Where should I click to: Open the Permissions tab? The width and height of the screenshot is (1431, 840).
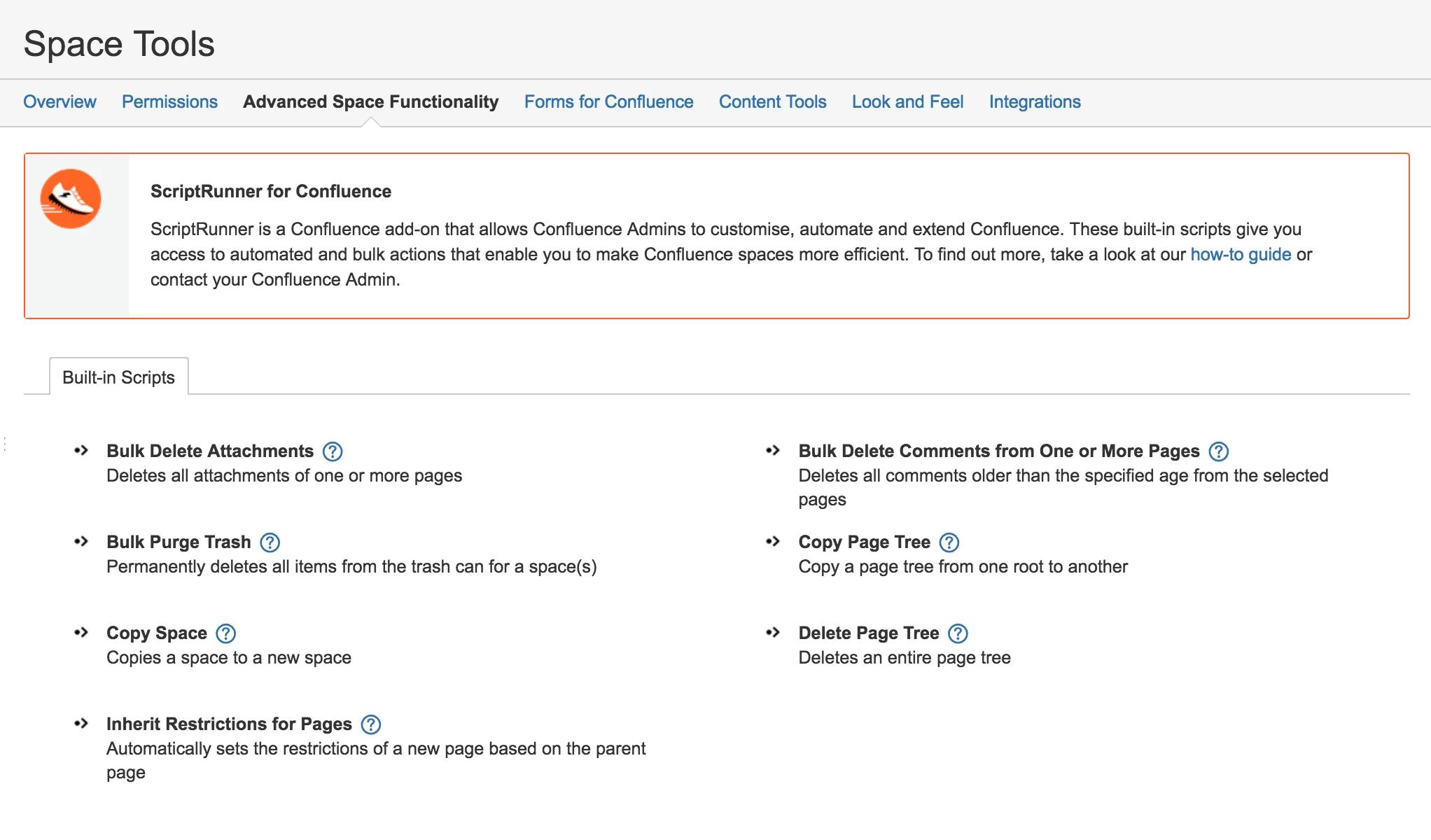[169, 102]
